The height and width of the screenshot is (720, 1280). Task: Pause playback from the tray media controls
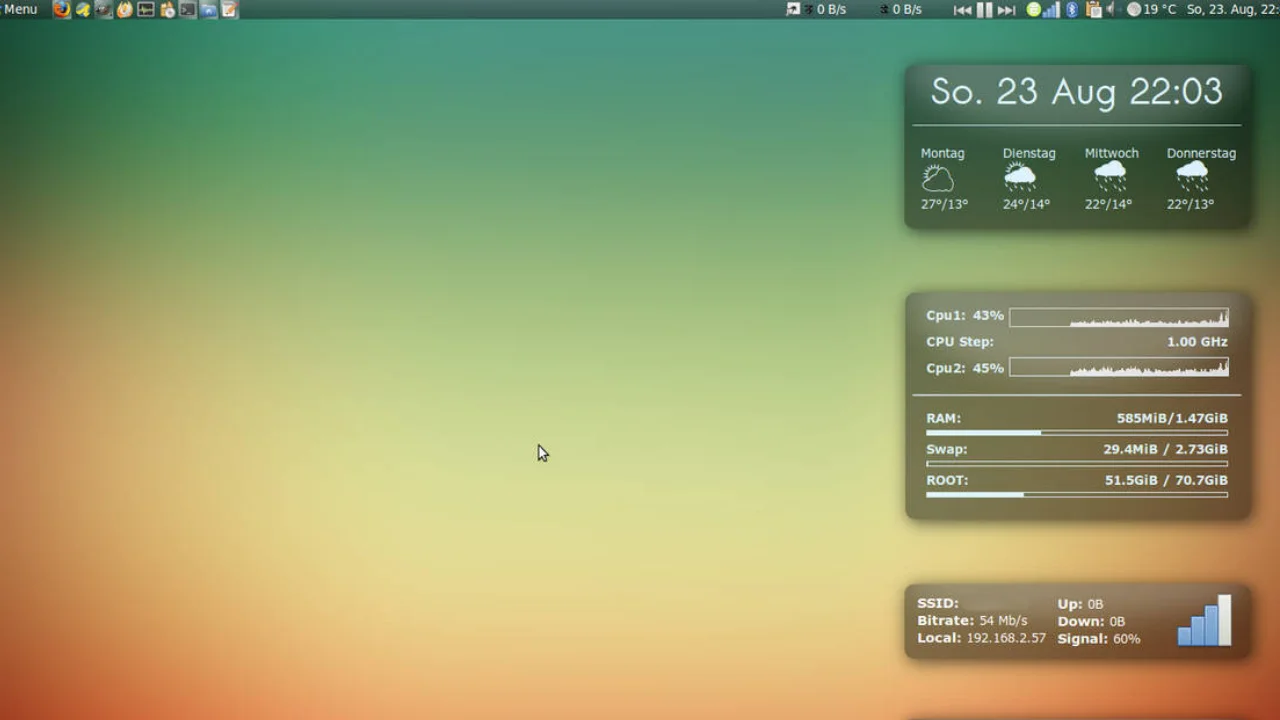[x=984, y=10]
